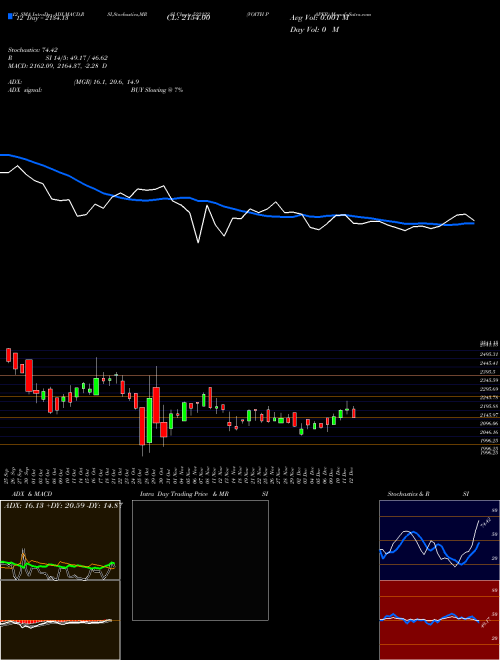Click the 'Intra Day Trading Price & MR' title
This screenshot has width=500, height=660.
(184, 494)
